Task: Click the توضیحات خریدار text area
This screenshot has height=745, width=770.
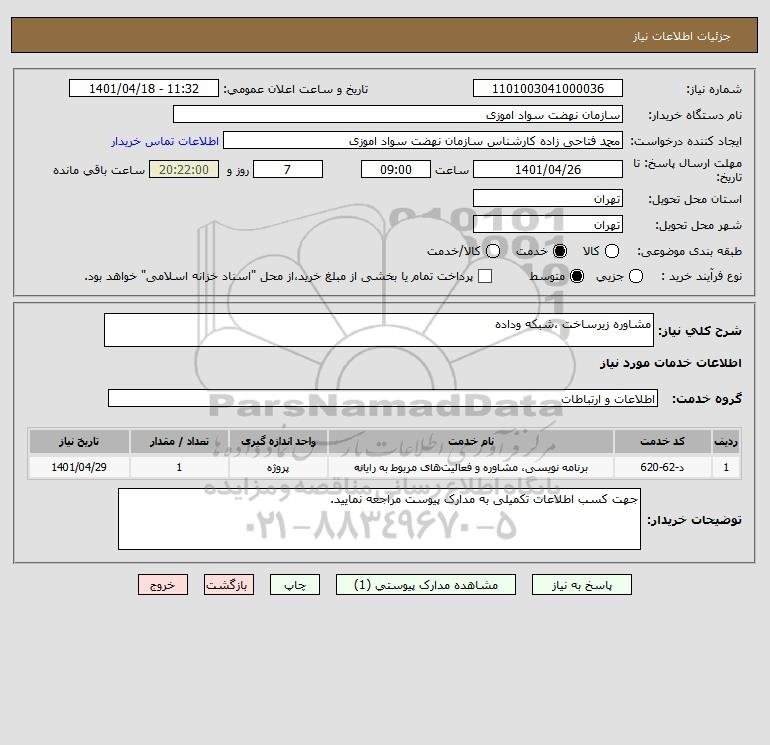Action: tap(379, 519)
